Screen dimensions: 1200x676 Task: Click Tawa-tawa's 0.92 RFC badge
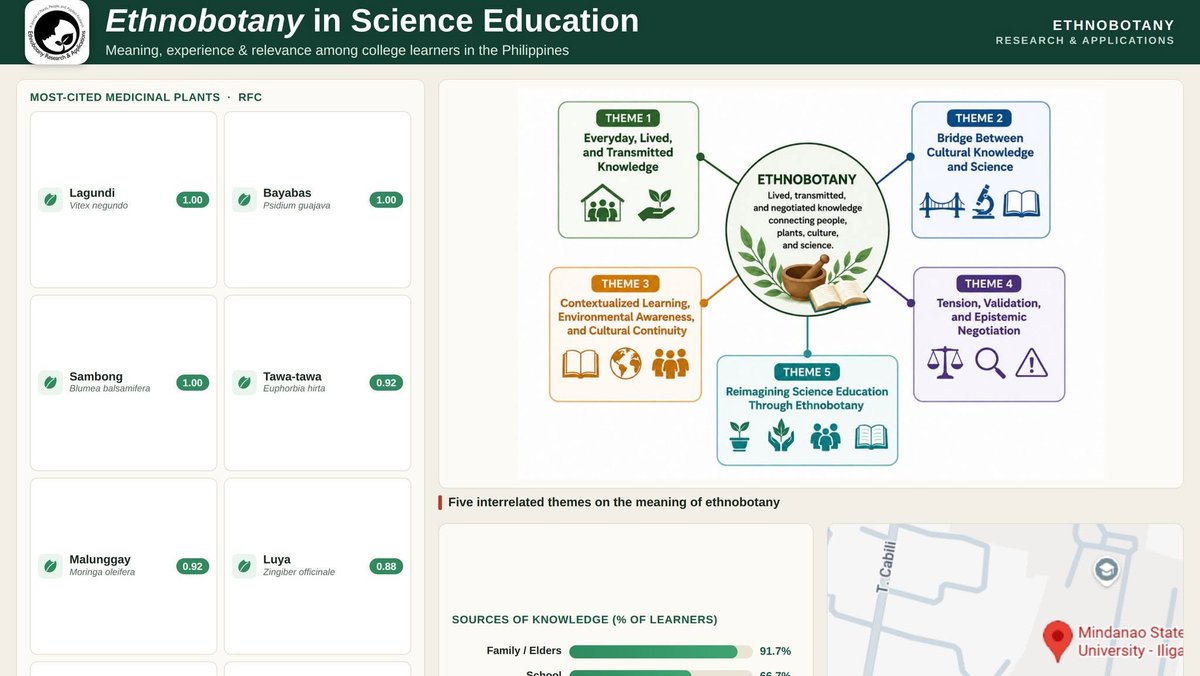pos(386,383)
